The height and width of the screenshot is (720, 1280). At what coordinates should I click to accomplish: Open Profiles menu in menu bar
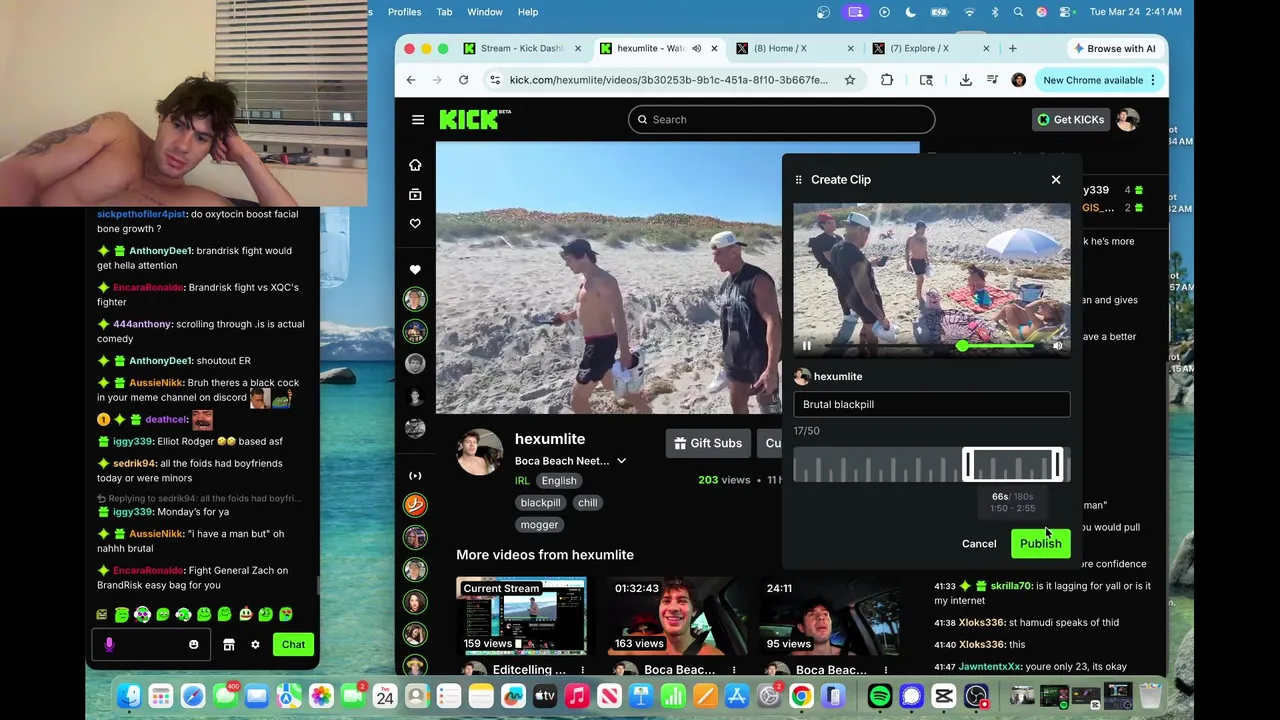[x=404, y=12]
